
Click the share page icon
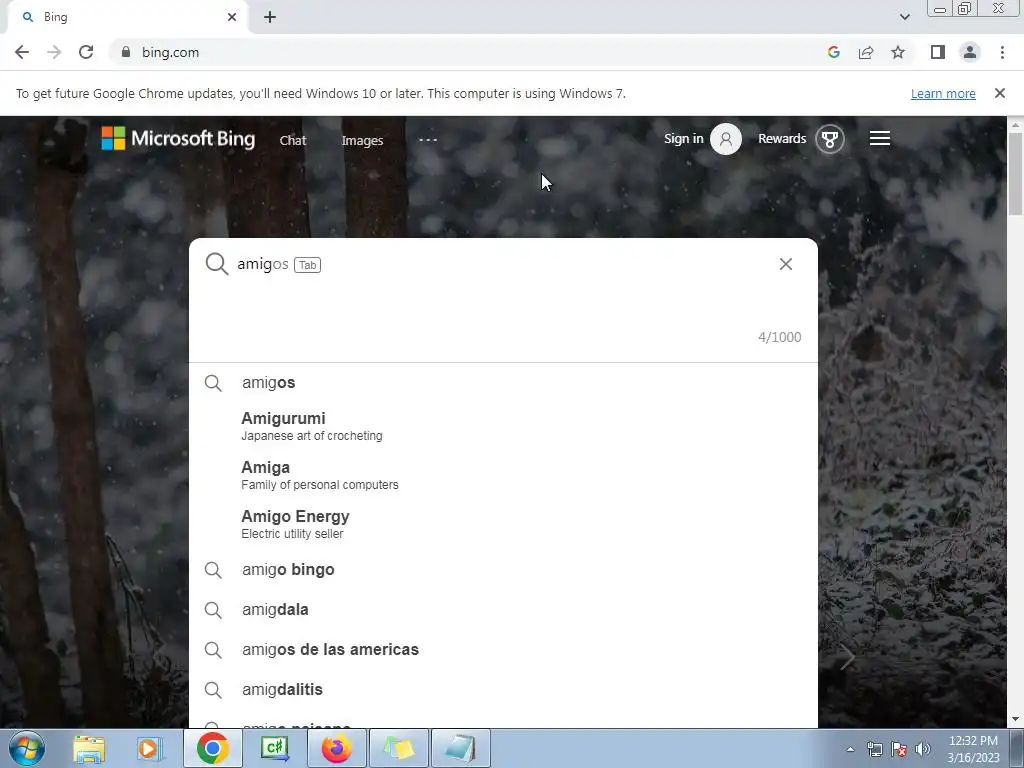[866, 52]
